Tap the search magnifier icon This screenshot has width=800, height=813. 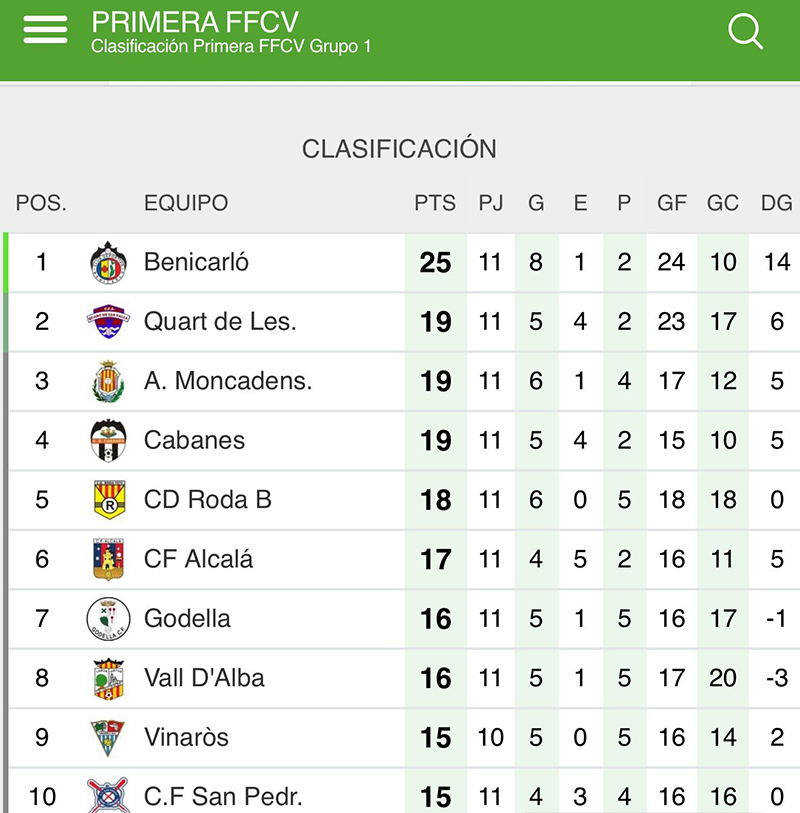745,31
